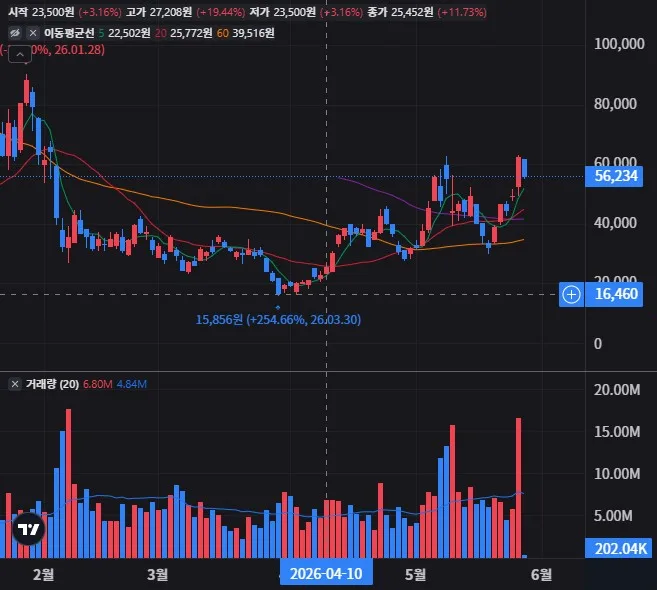Click the 16,460 crosshair price label
This screenshot has height=590, width=657.
pyautogui.click(x=614, y=294)
